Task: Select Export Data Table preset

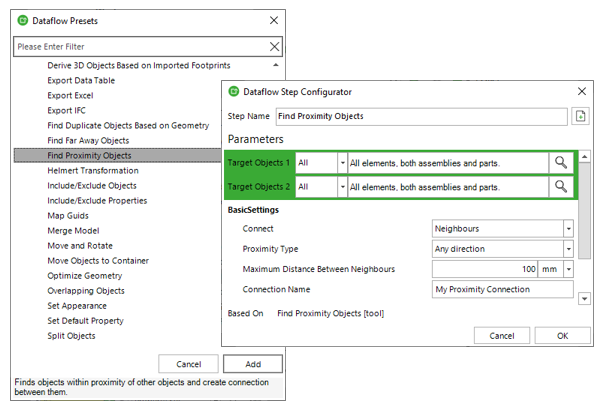Action: [81, 81]
